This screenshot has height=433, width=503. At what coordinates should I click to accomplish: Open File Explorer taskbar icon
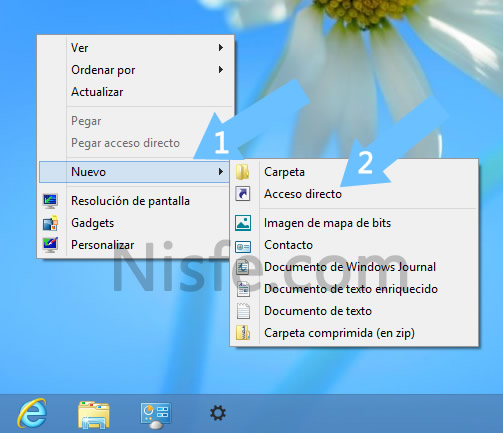[x=94, y=414]
